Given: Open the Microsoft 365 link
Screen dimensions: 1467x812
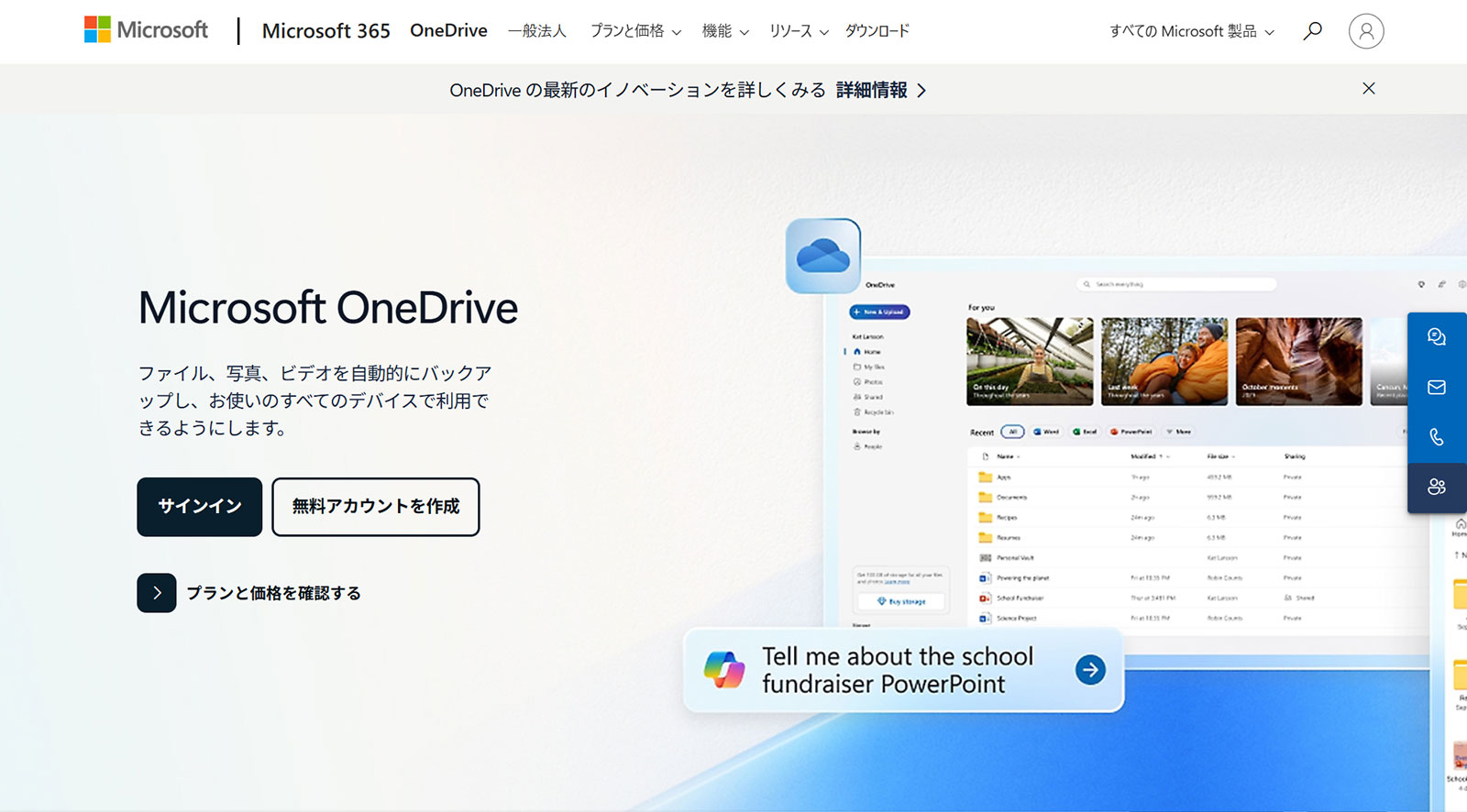Looking at the screenshot, I should pos(326,31).
